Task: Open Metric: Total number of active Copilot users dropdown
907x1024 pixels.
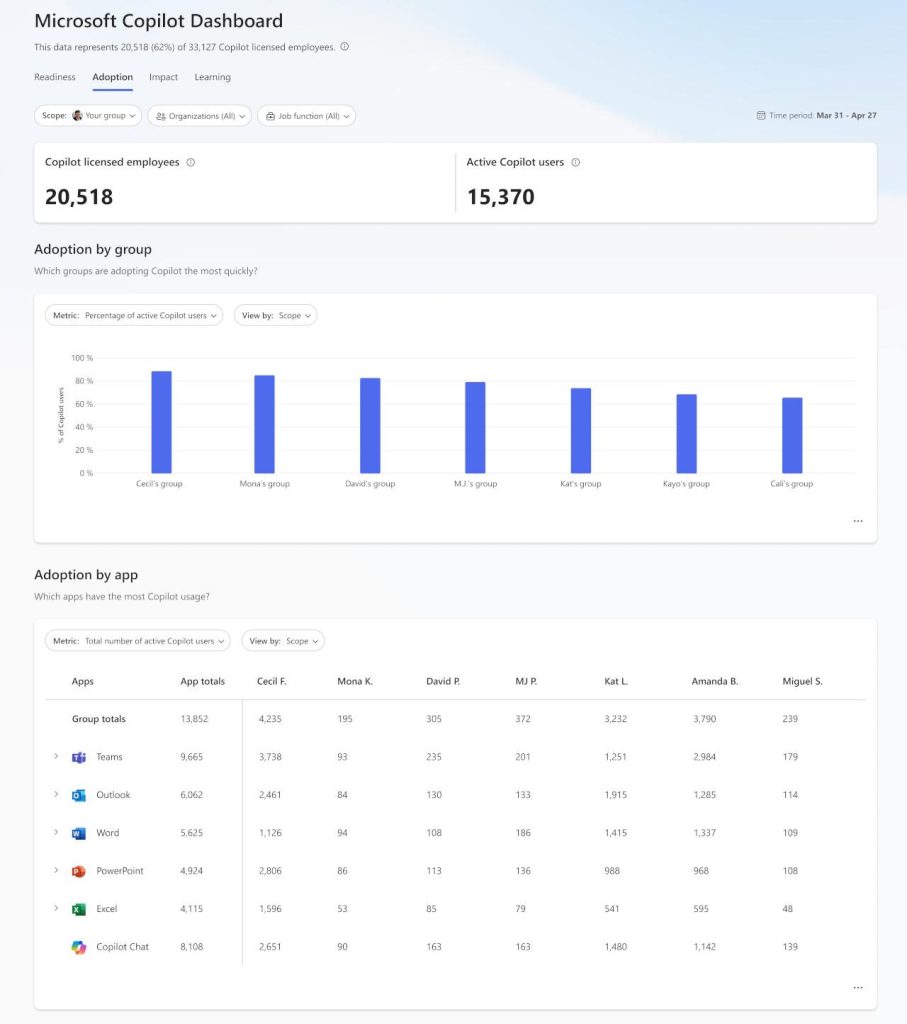Action: click(x=138, y=641)
